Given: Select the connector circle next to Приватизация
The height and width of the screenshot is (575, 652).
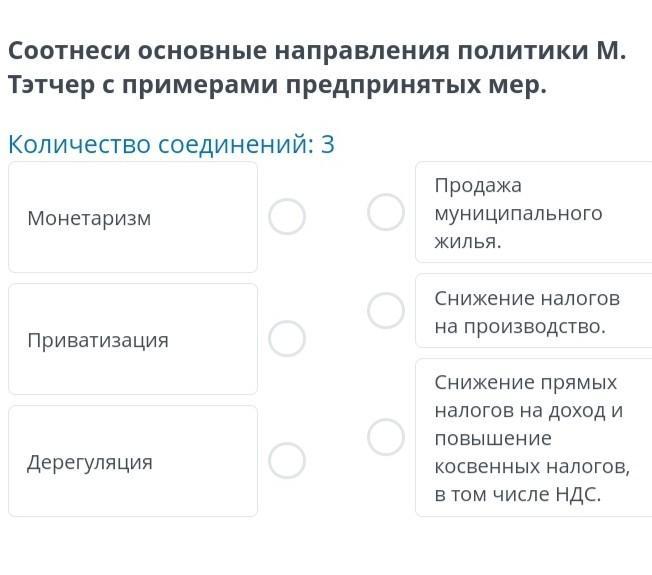Looking at the screenshot, I should 286,338.
